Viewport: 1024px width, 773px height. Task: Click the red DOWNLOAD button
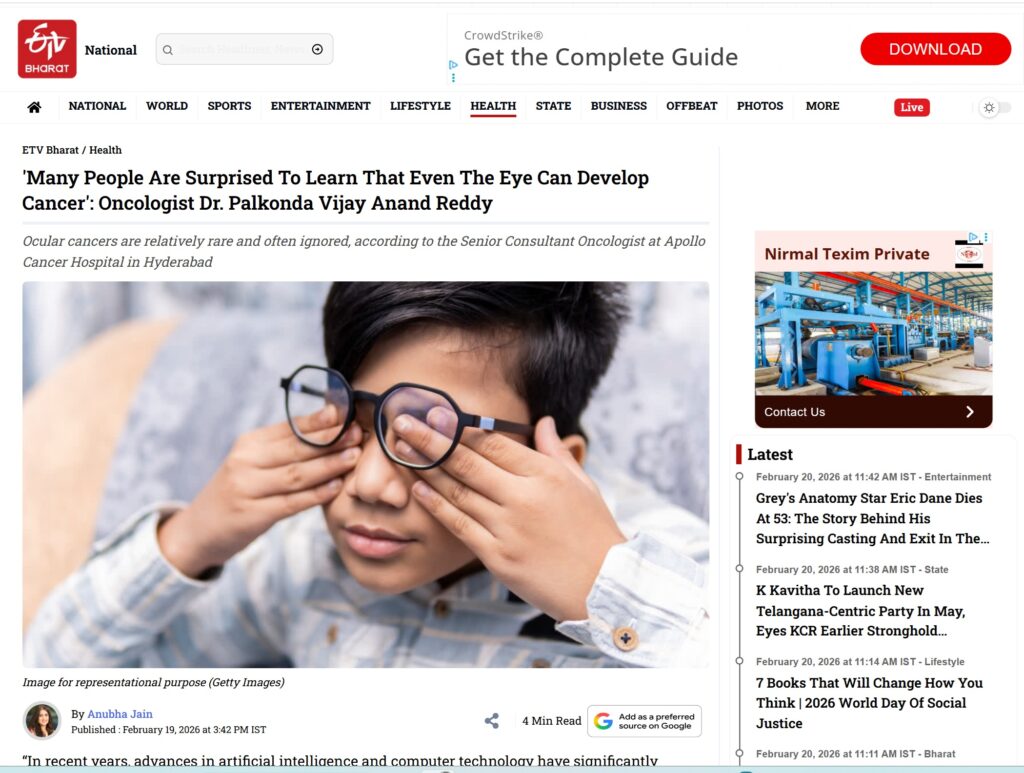pyautogui.click(x=935, y=49)
